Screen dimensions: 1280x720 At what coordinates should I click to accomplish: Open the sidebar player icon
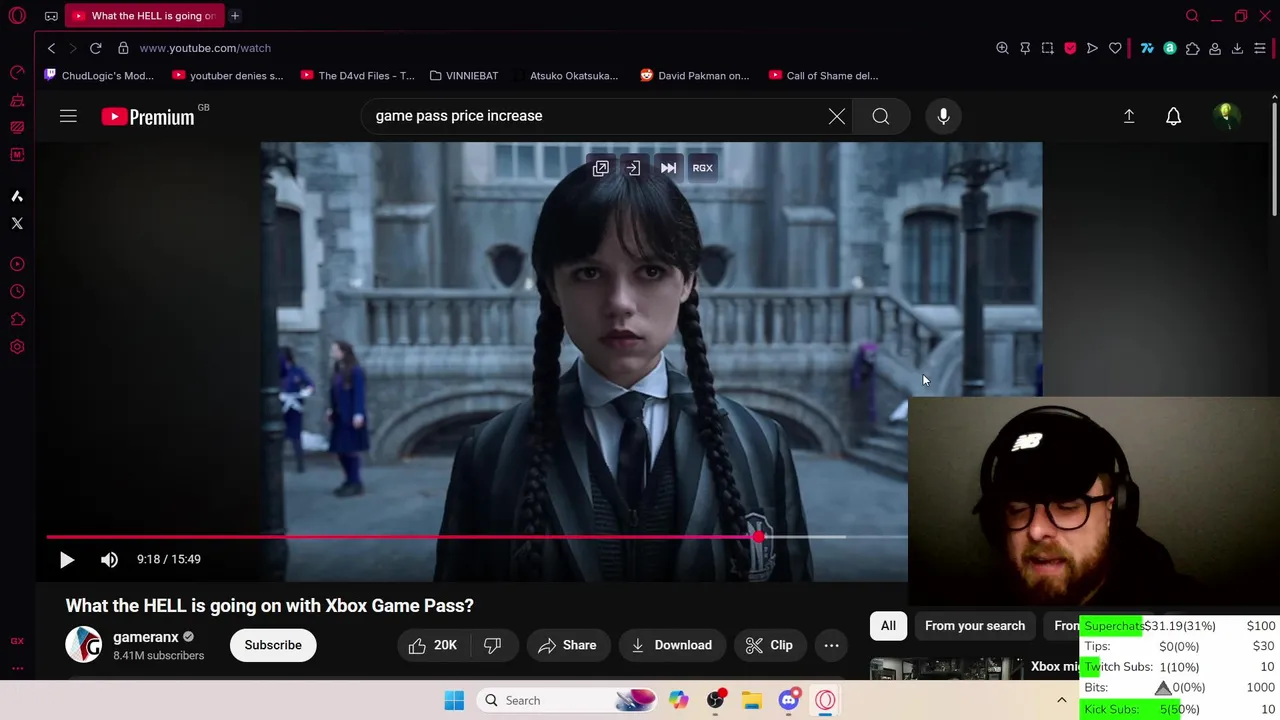[17, 265]
